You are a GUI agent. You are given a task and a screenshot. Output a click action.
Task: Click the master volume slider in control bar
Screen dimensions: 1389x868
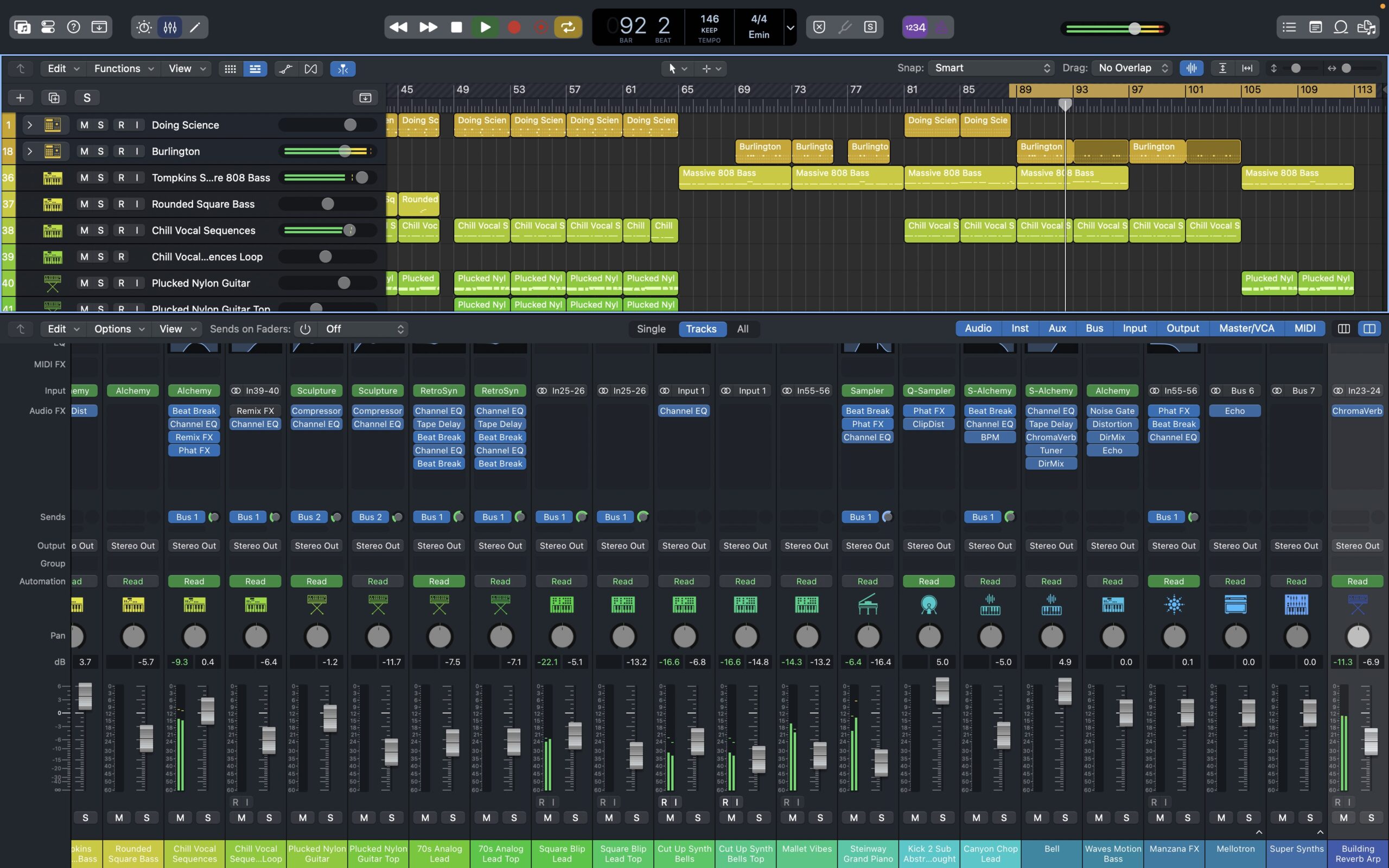click(x=1134, y=28)
